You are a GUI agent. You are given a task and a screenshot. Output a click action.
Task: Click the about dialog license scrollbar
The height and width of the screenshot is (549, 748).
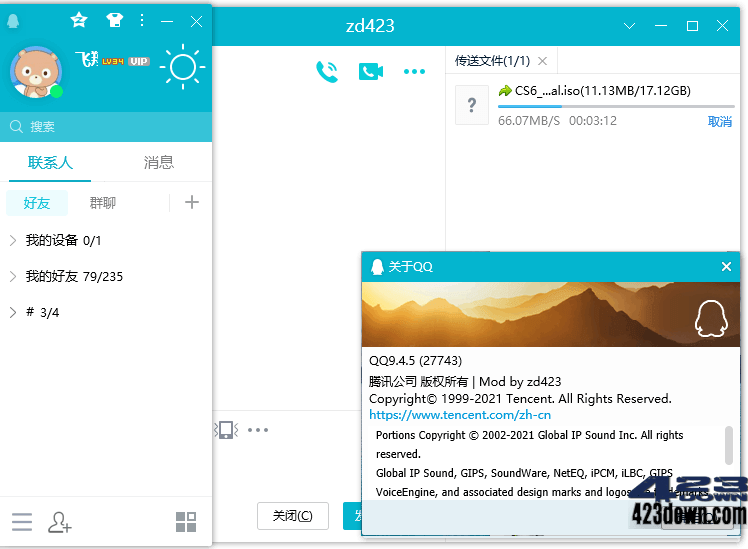728,445
